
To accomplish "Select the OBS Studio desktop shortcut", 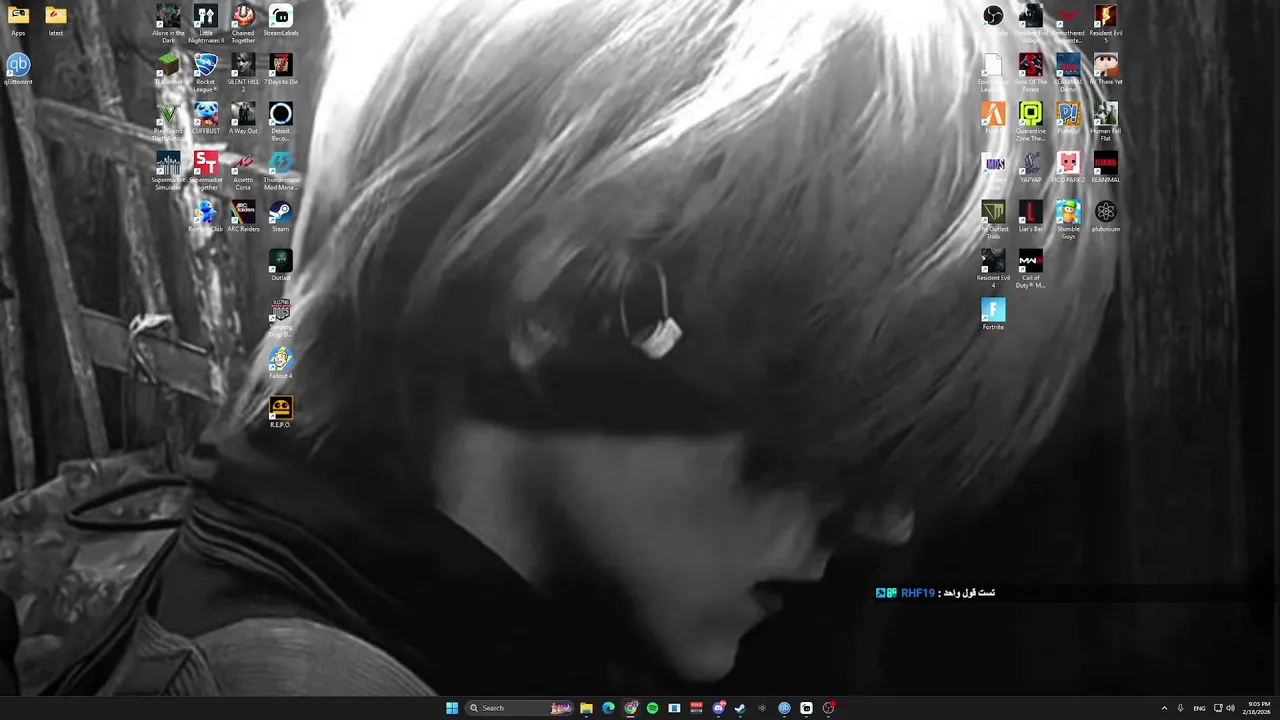I will (993, 21).
